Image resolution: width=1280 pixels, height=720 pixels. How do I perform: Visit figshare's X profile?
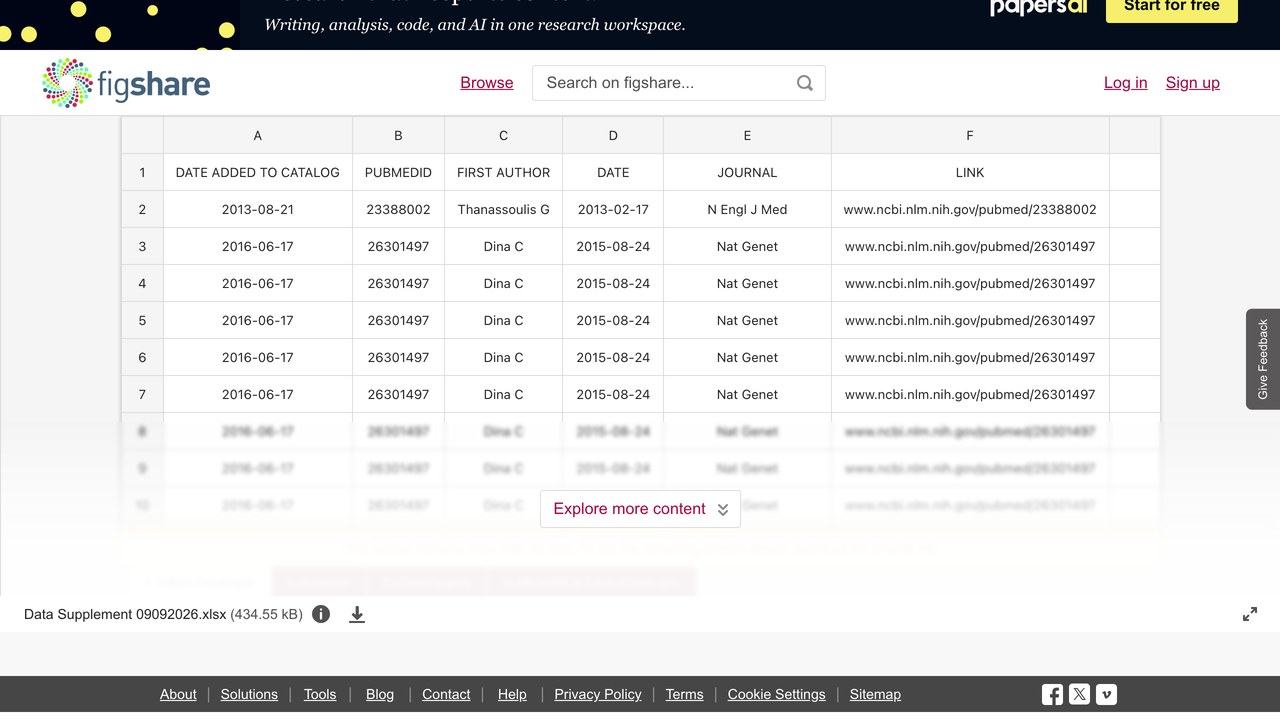1079,694
